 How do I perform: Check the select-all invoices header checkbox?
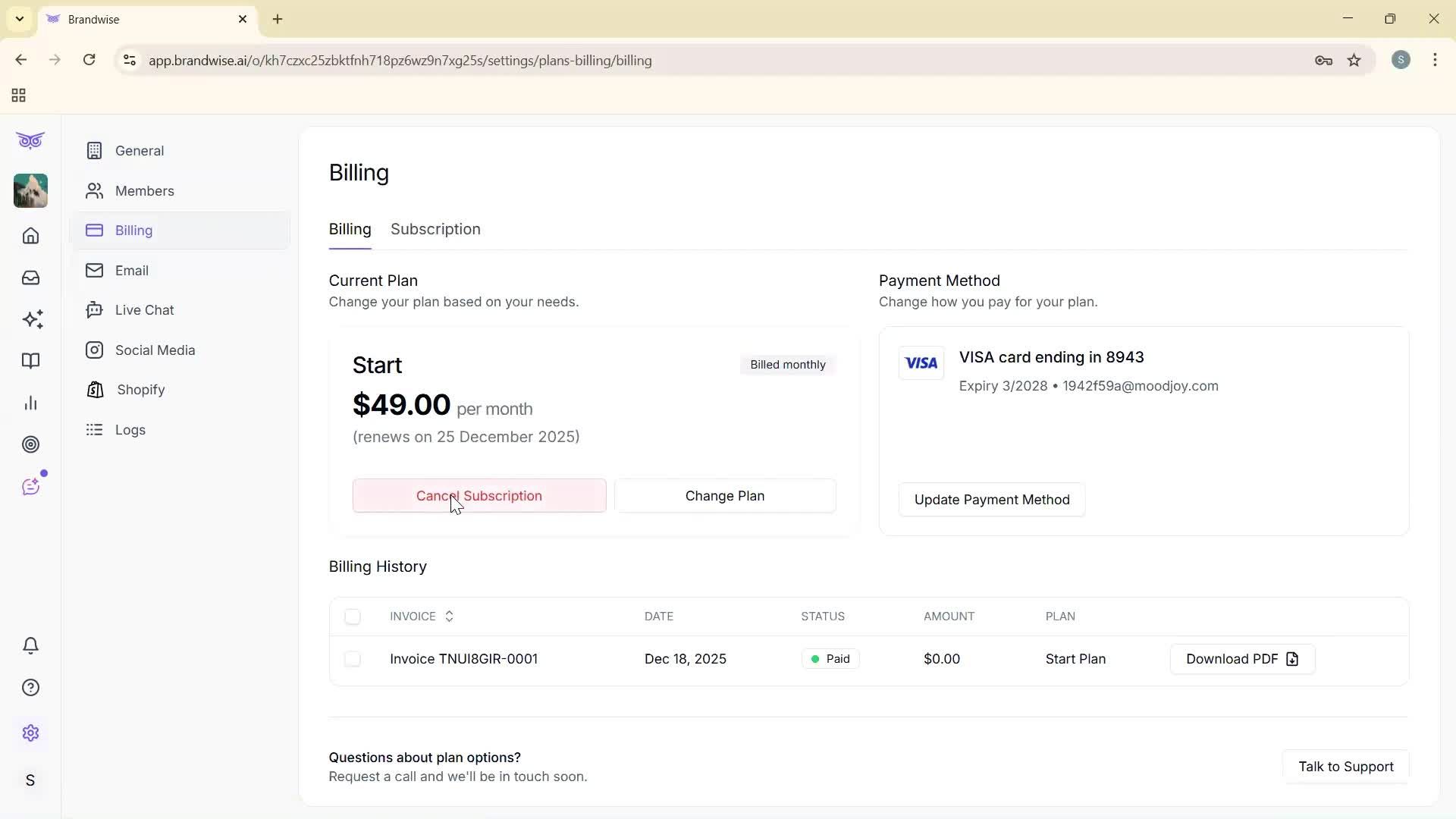pyautogui.click(x=353, y=617)
